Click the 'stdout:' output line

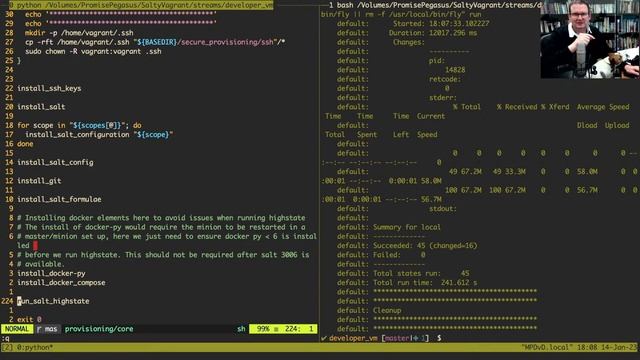(443, 209)
